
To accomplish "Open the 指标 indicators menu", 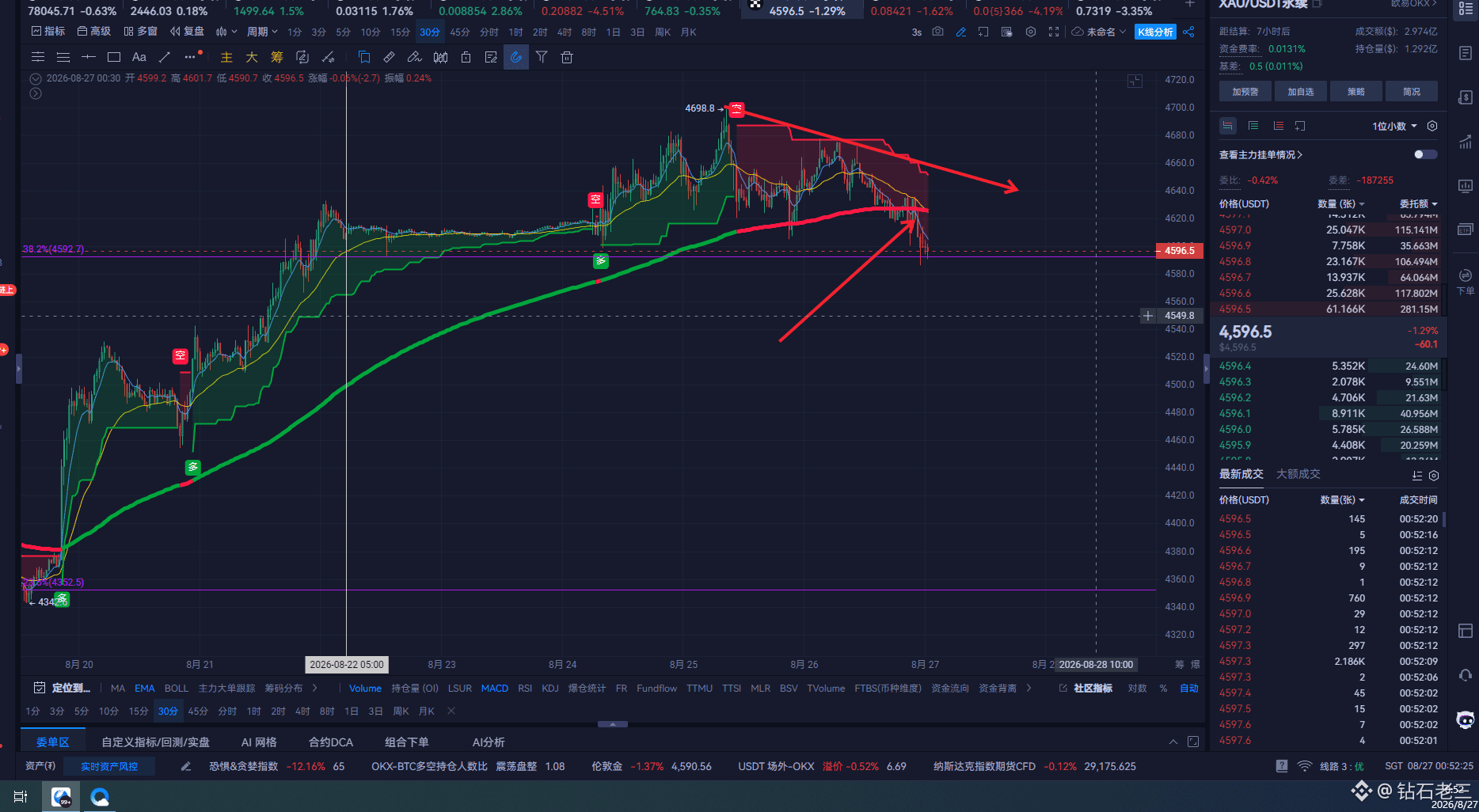I will [48, 32].
